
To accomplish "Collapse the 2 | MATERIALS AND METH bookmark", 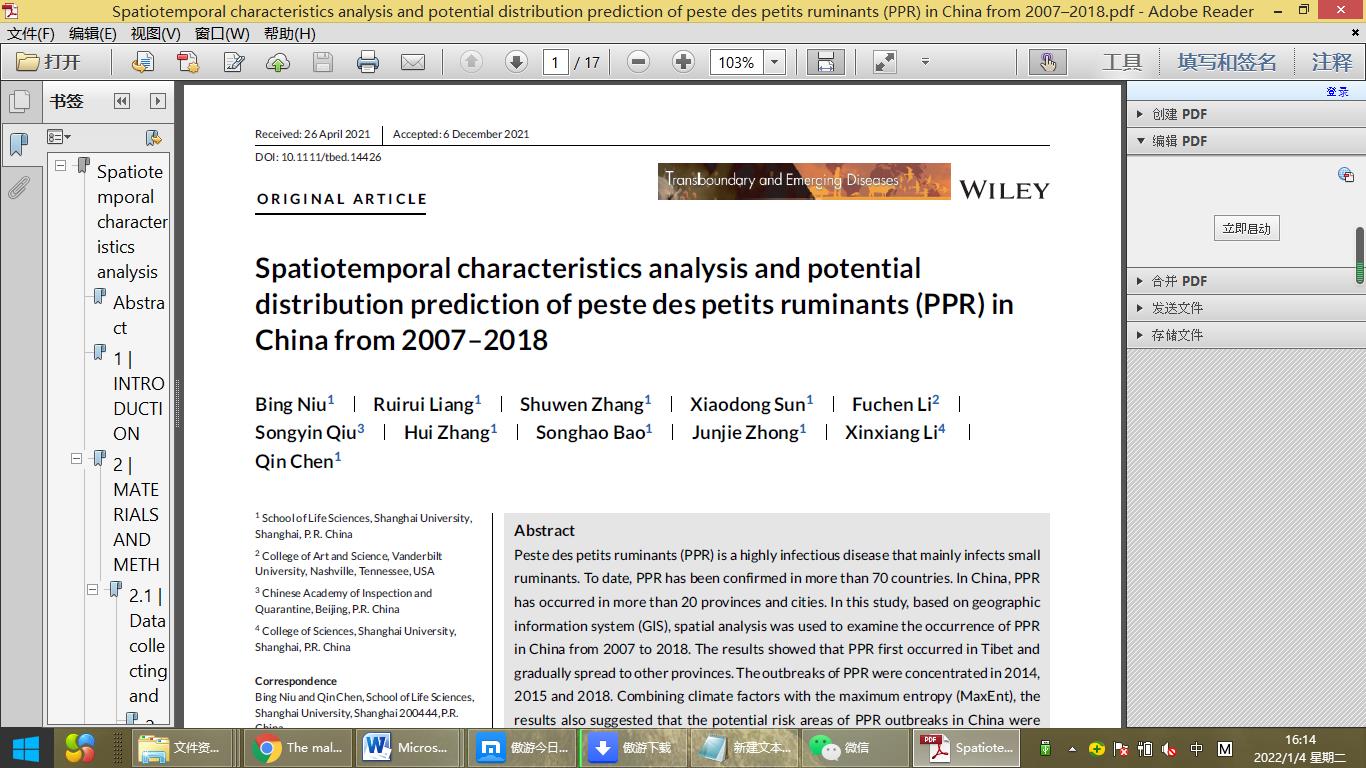I will click(x=77, y=459).
